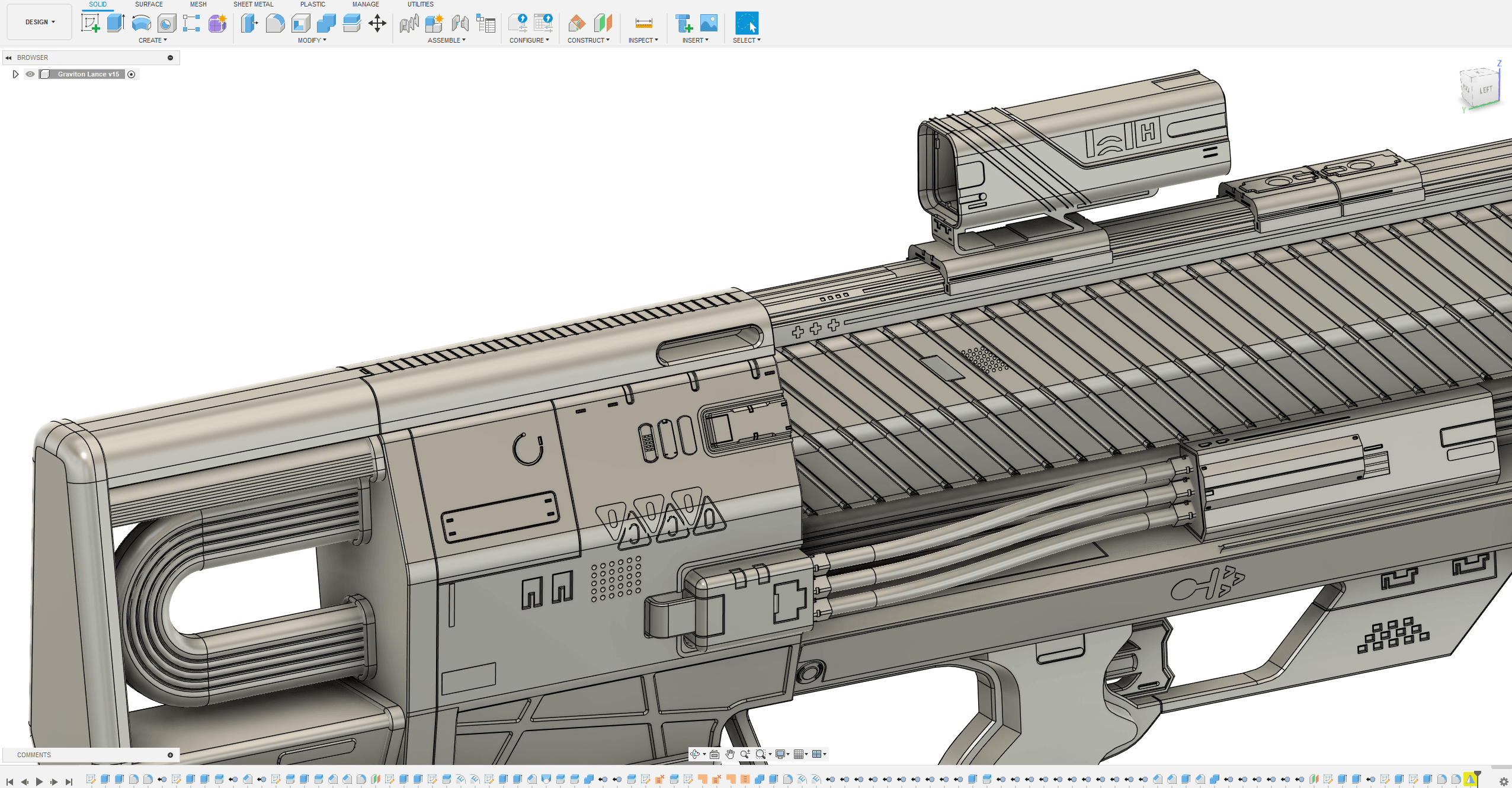
Task: Switch to the Utilities tab
Action: pyautogui.click(x=421, y=4)
